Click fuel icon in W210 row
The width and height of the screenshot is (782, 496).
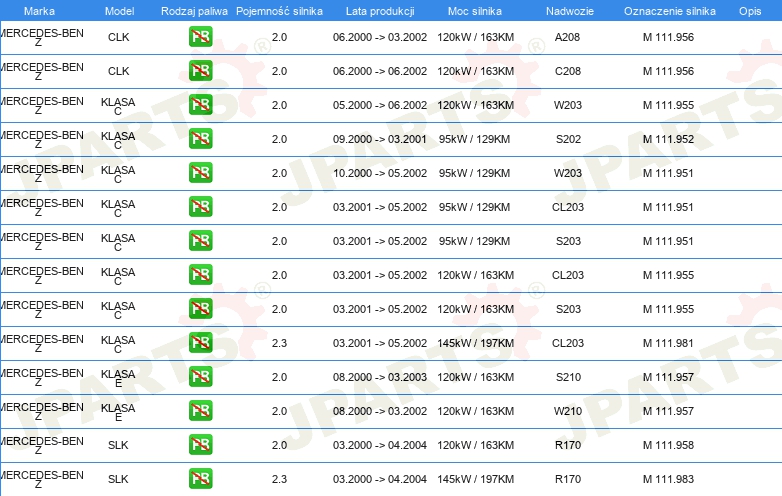pyautogui.click(x=200, y=411)
